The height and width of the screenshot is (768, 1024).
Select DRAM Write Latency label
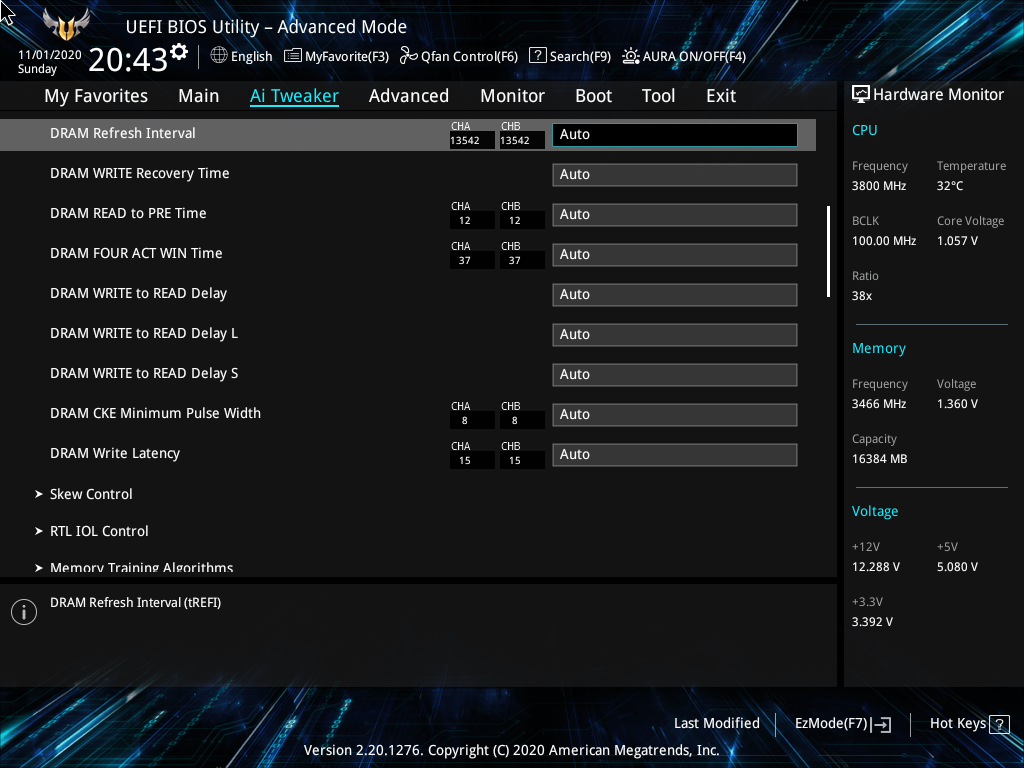pos(115,453)
